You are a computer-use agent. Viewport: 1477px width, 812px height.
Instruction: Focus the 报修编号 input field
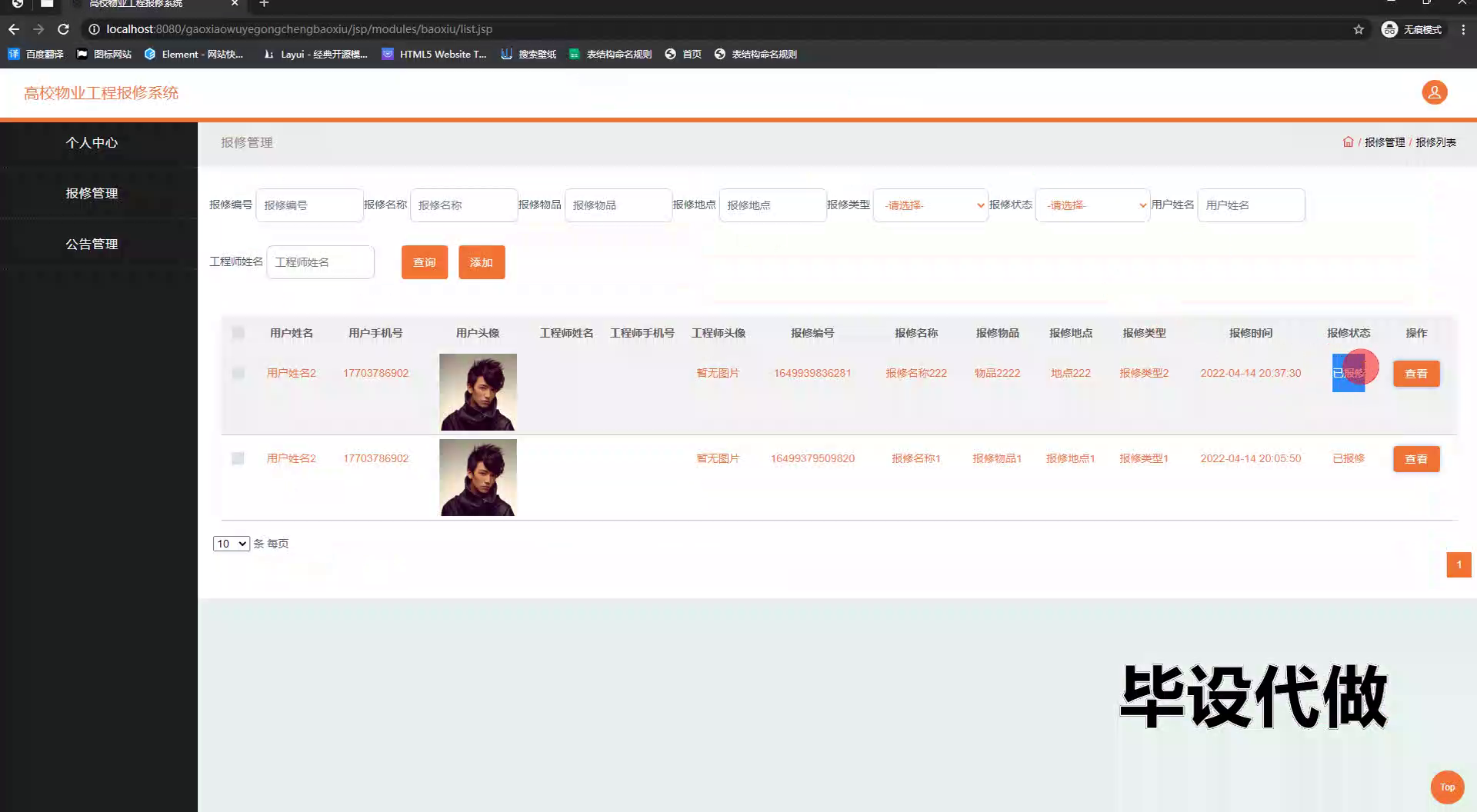(309, 205)
